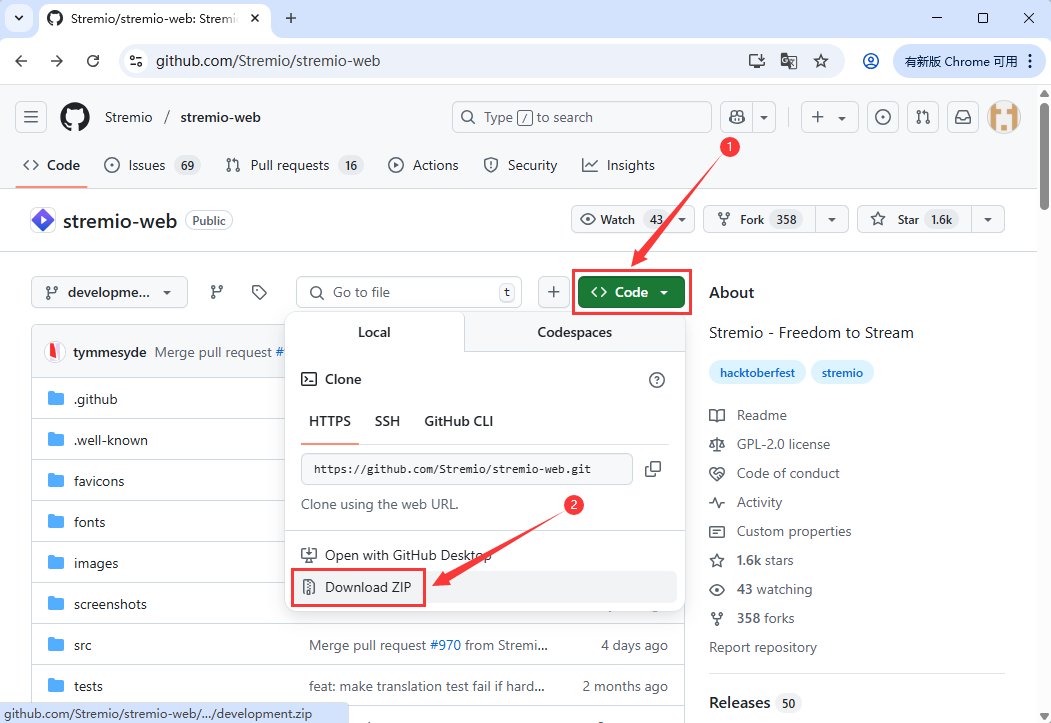Open the images folder
The width and height of the screenshot is (1051, 723).
96,564
